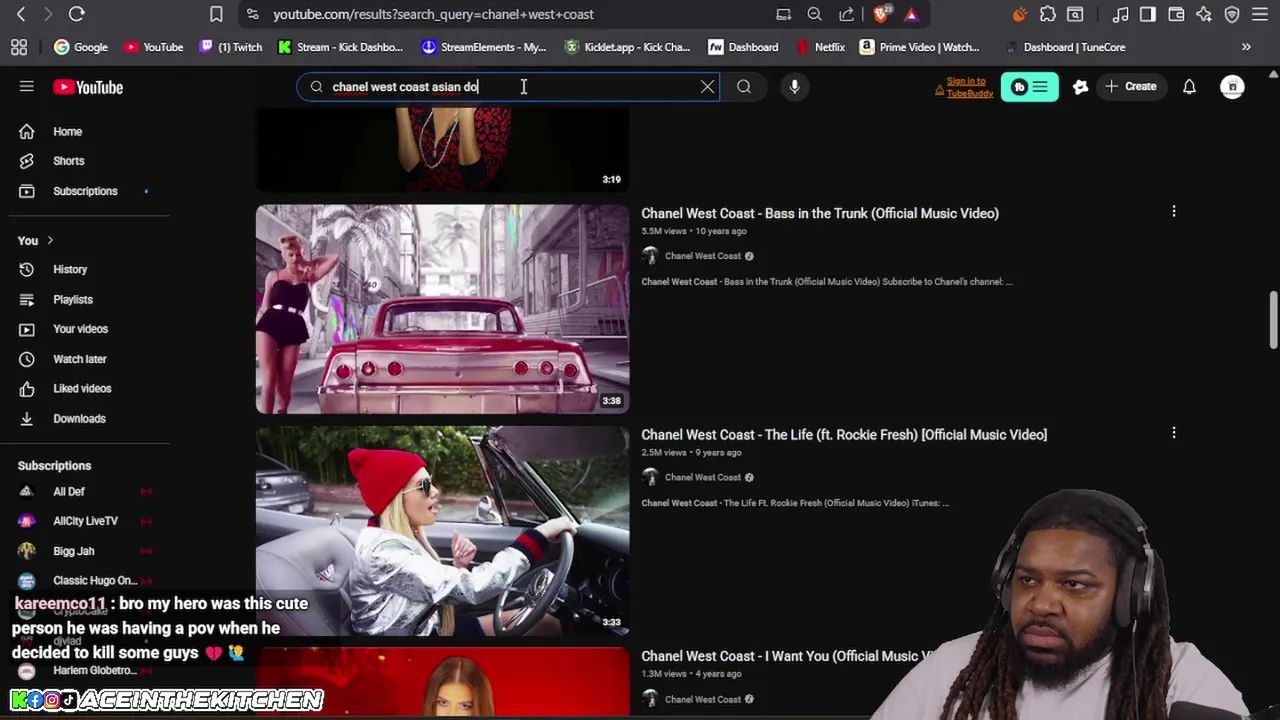This screenshot has height=720, width=1280.
Task: Click the YouTube logo
Action: [88, 87]
